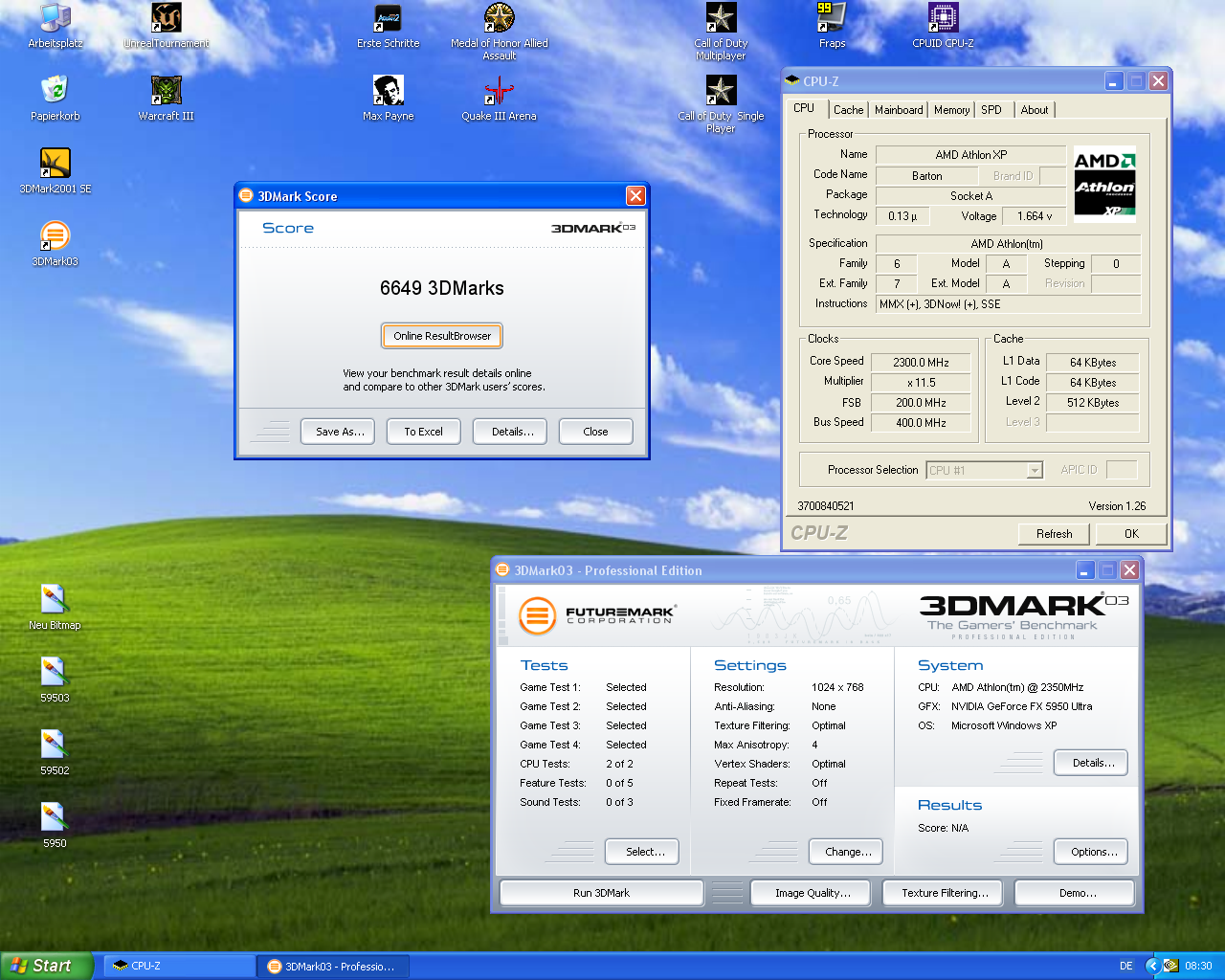
Task: Open Details in 3DMark Score dialog
Action: tap(512, 432)
